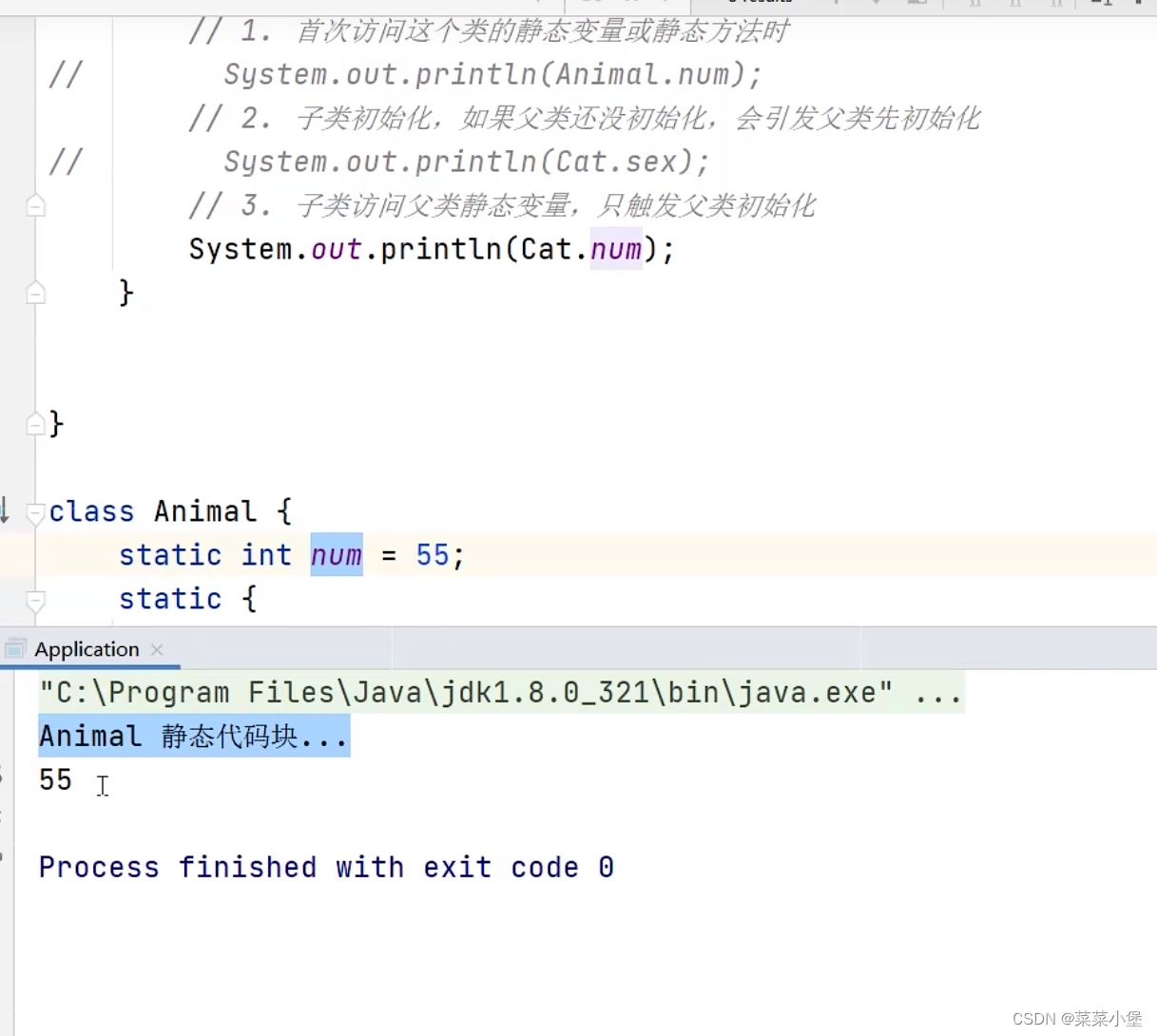Image resolution: width=1157 pixels, height=1036 pixels.
Task: Click the value 55 in the num declaration
Action: pos(432,555)
